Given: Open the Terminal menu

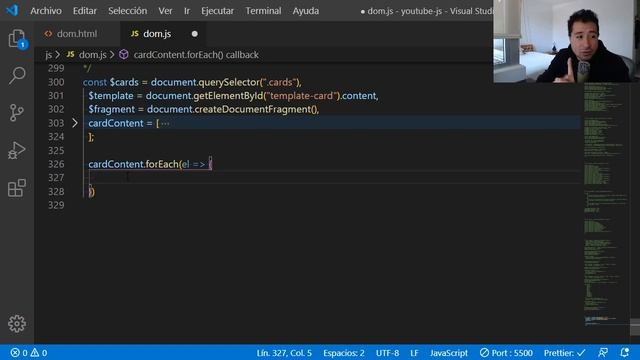Looking at the screenshot, I should (x=263, y=11).
